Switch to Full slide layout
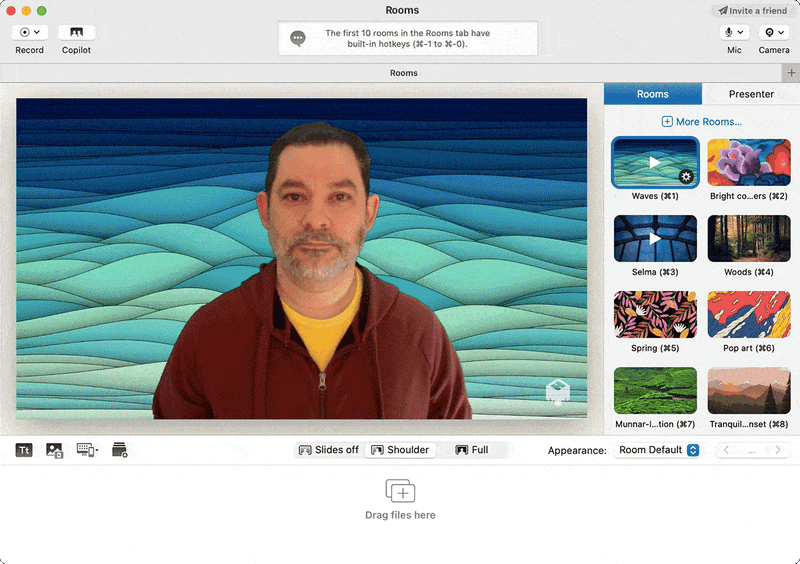 click(472, 450)
